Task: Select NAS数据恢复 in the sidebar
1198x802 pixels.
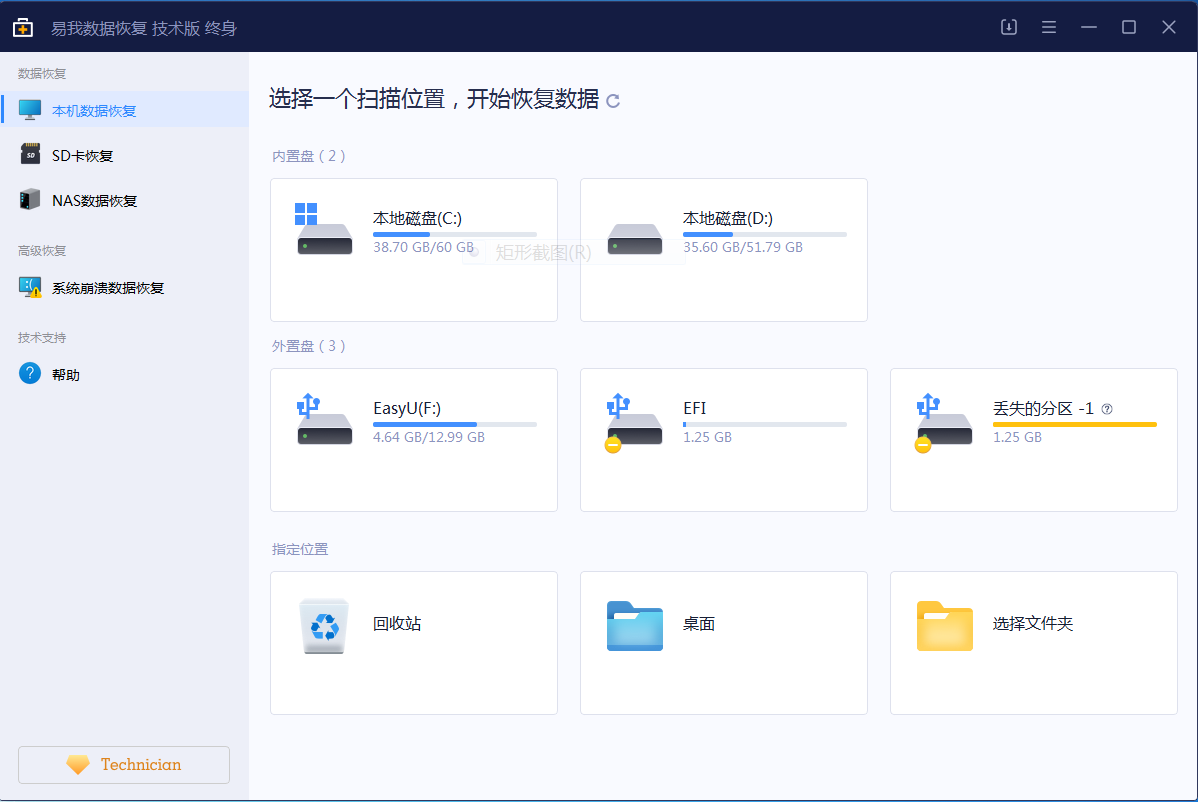Action: (x=125, y=200)
